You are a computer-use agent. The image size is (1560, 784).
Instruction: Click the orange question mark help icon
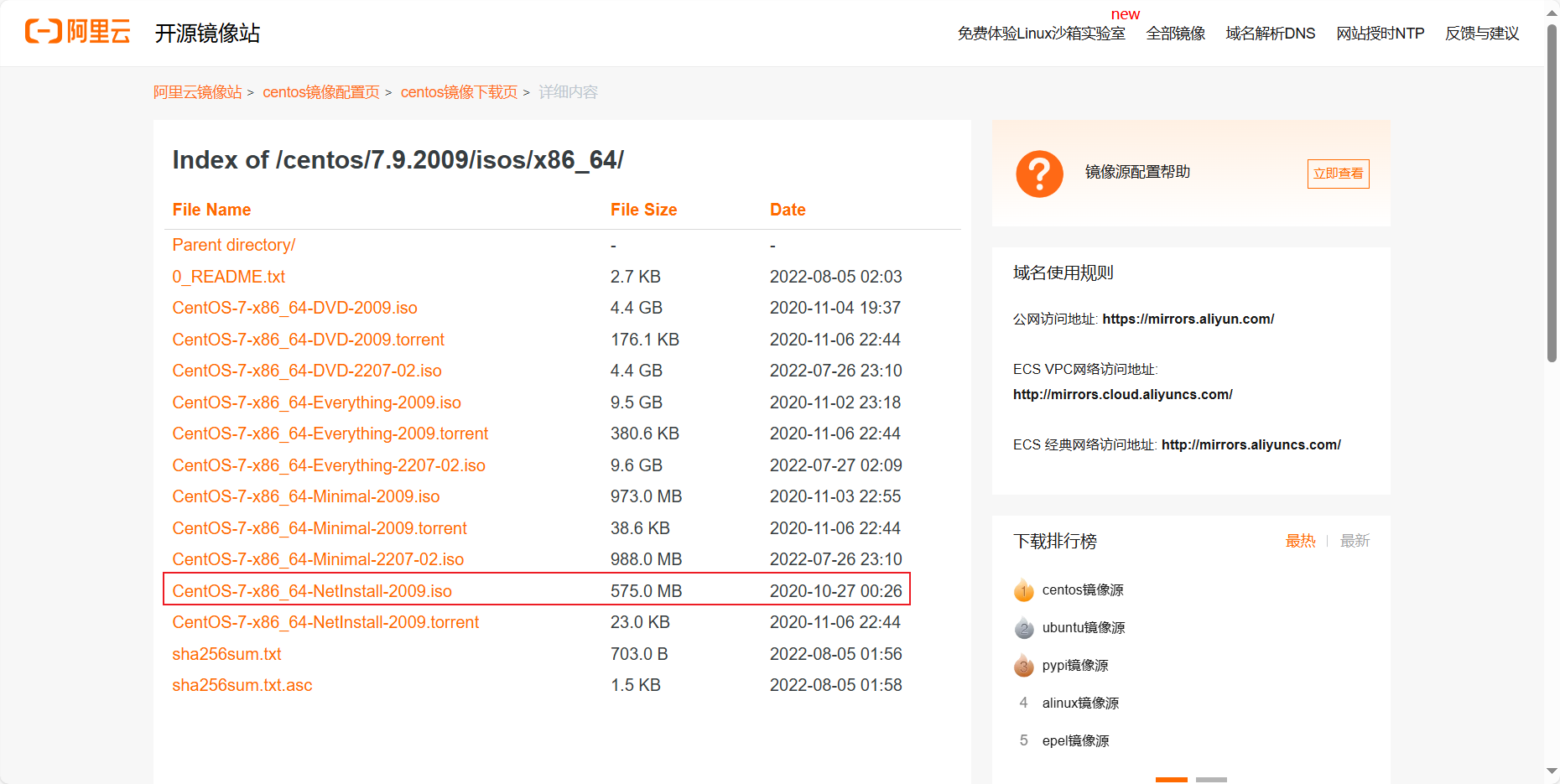1039,174
